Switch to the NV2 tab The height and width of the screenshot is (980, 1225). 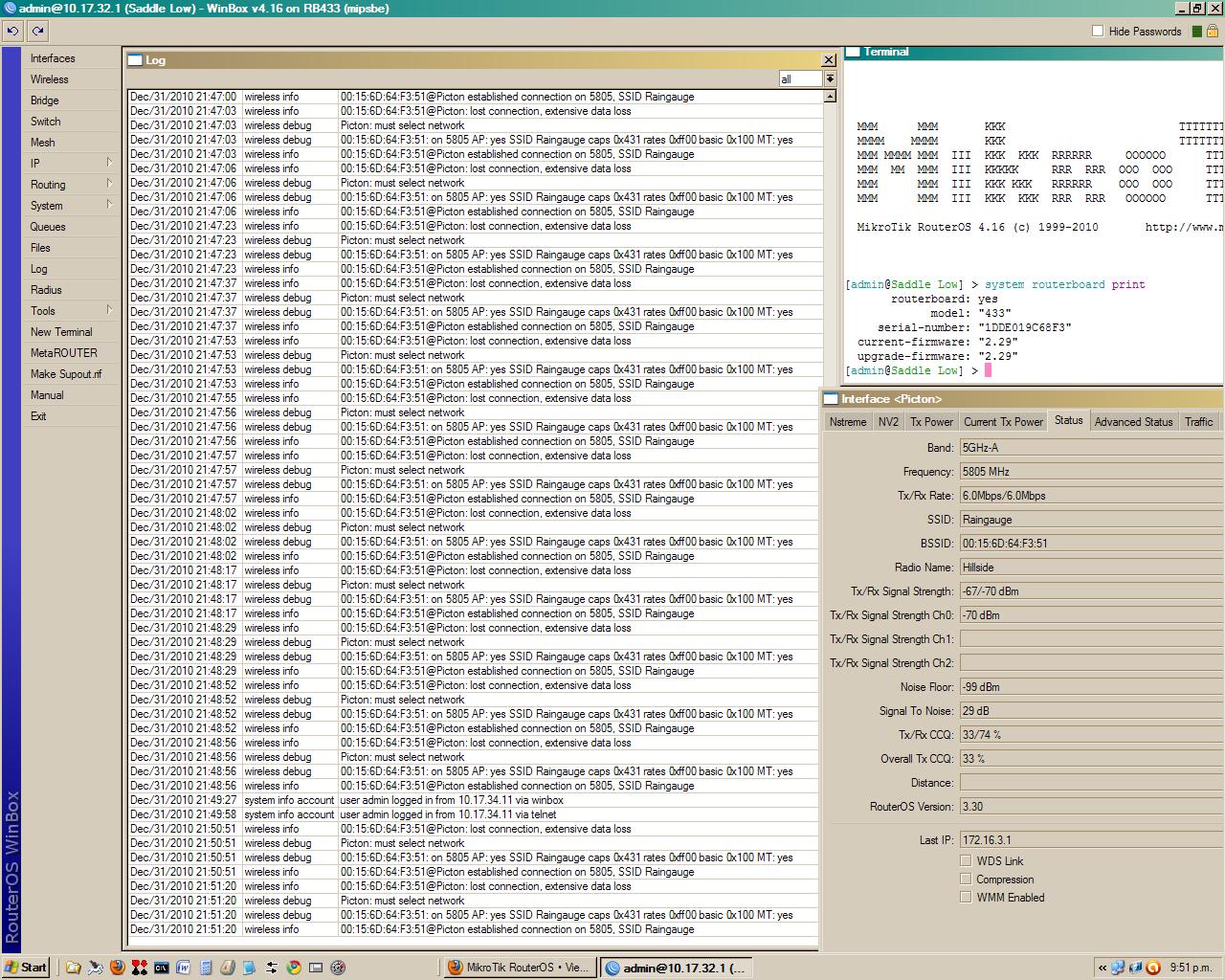(888, 422)
